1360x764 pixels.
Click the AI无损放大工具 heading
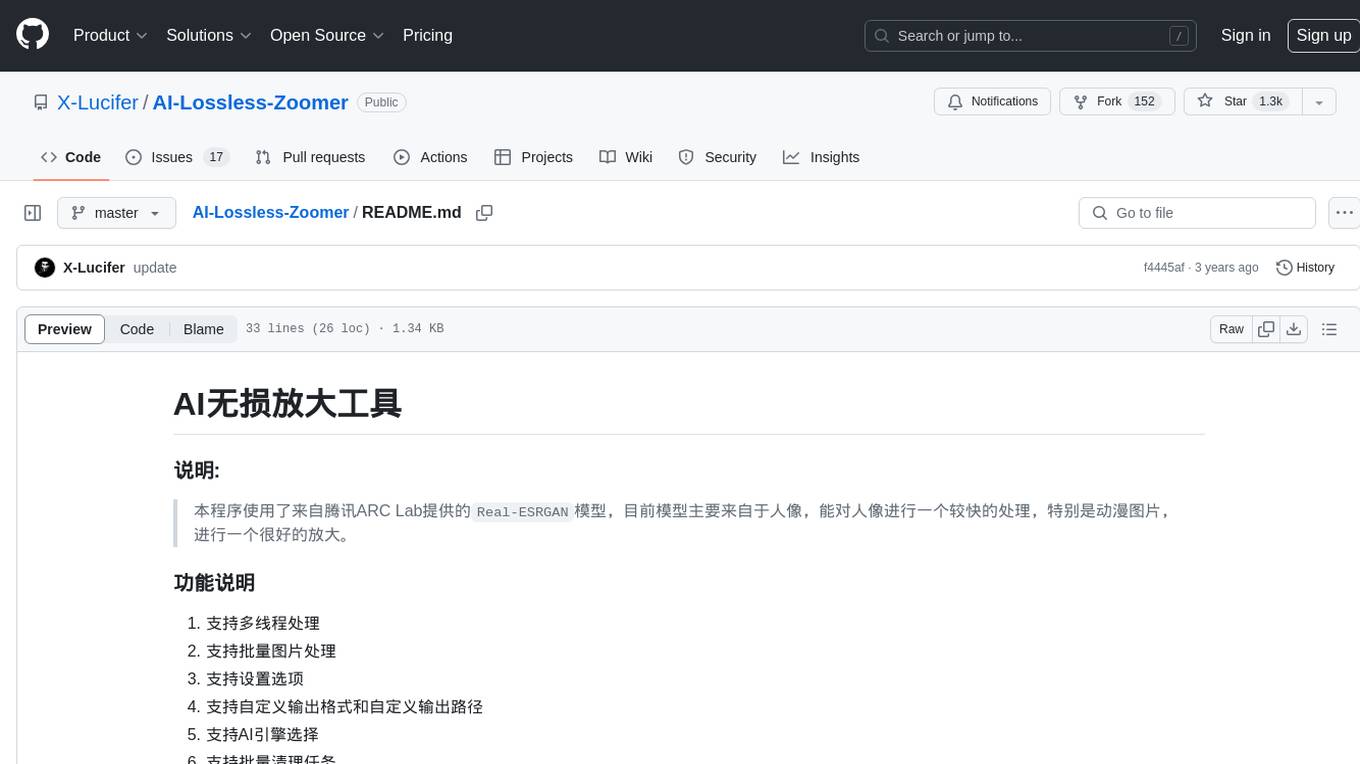pyautogui.click(x=288, y=403)
